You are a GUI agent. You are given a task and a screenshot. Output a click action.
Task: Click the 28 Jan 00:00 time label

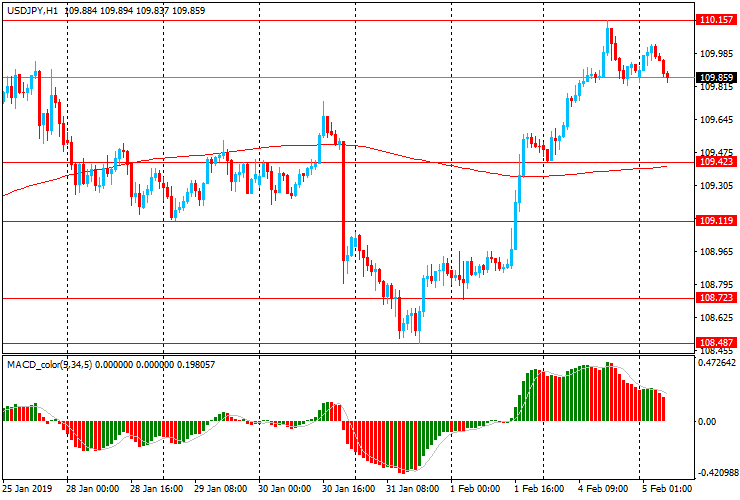[93, 489]
